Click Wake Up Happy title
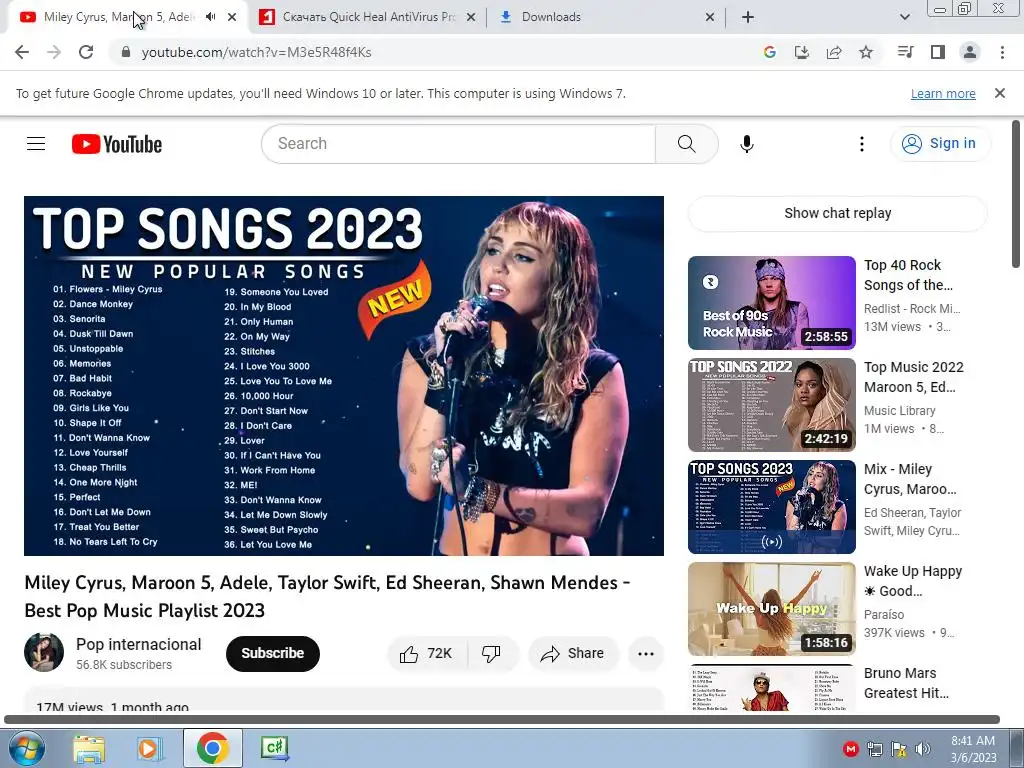Screen dimensions: 1024x768 pyautogui.click(x=913, y=581)
